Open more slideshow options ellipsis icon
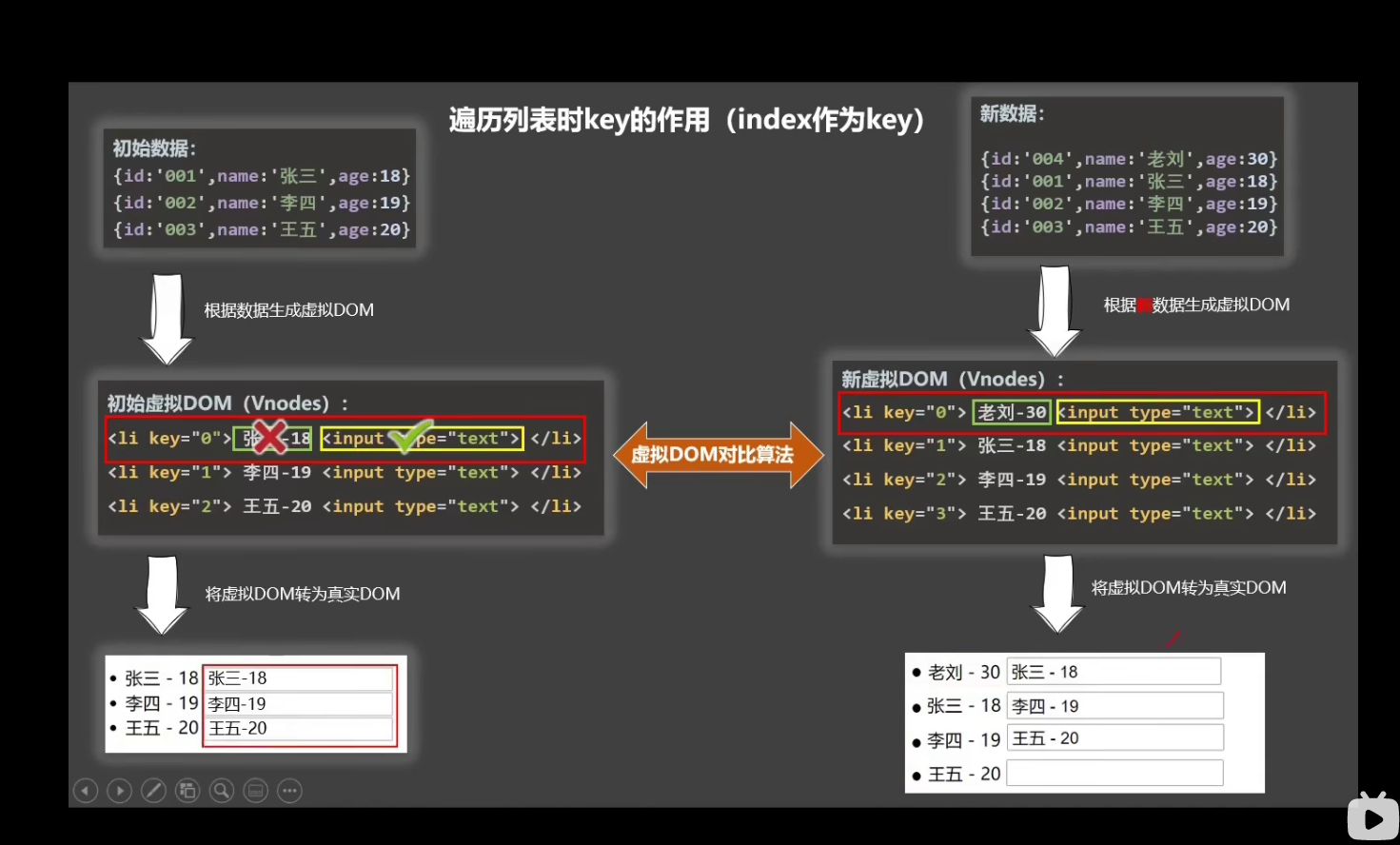 point(290,791)
